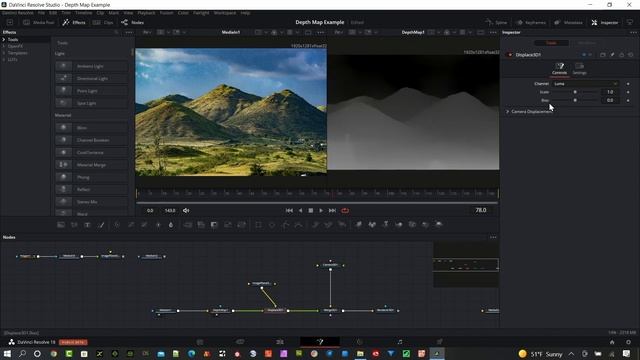
Task: Select the Spot Light tool
Action: click(91, 103)
